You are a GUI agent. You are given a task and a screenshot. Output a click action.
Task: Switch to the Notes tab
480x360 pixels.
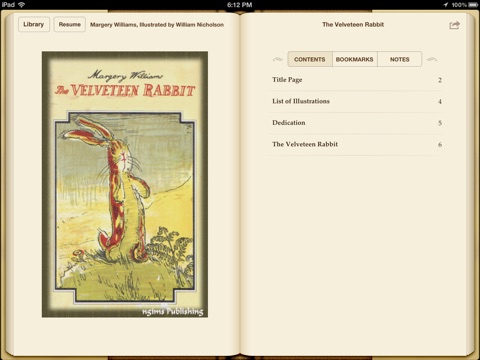[400, 59]
